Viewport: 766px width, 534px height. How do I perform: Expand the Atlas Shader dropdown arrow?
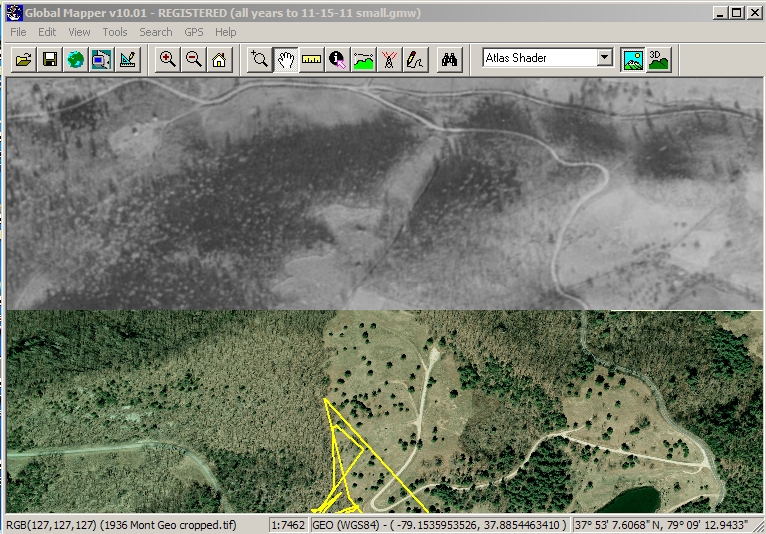pos(605,58)
